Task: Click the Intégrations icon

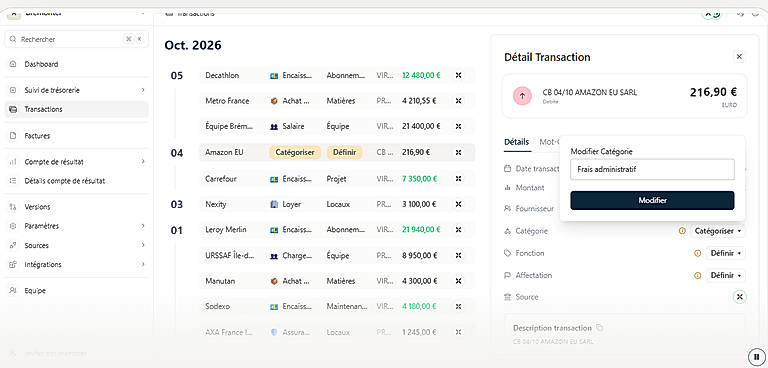Action: pos(13,265)
